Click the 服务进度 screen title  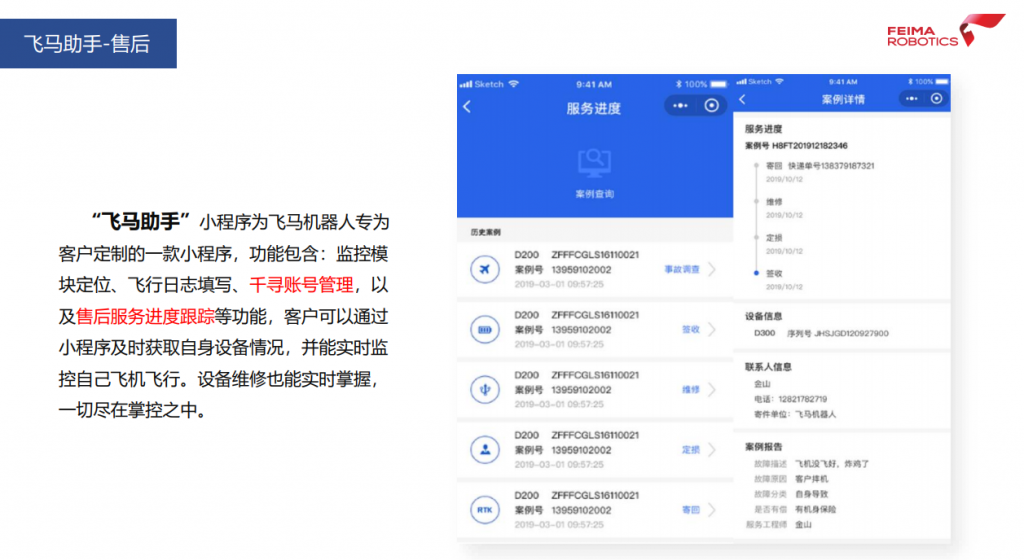click(594, 108)
